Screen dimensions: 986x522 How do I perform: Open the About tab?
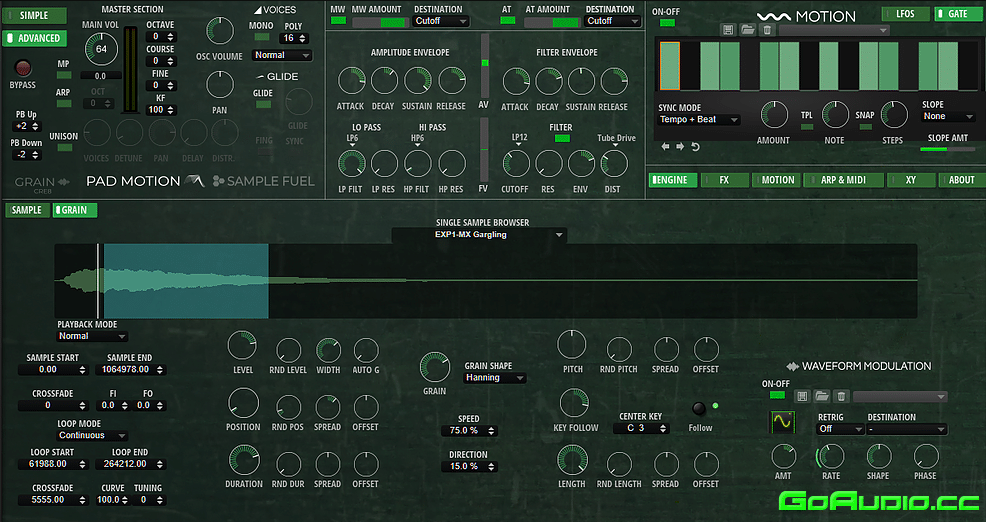pos(961,180)
